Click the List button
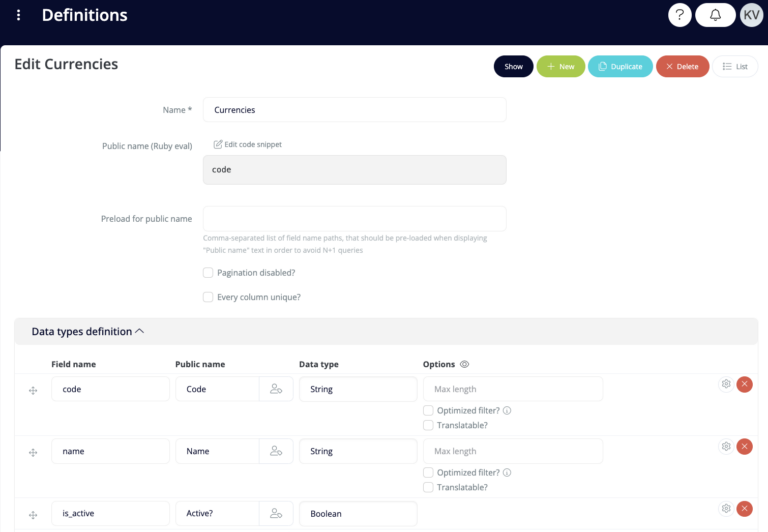Screen dimensions: 768x532 (735, 66)
